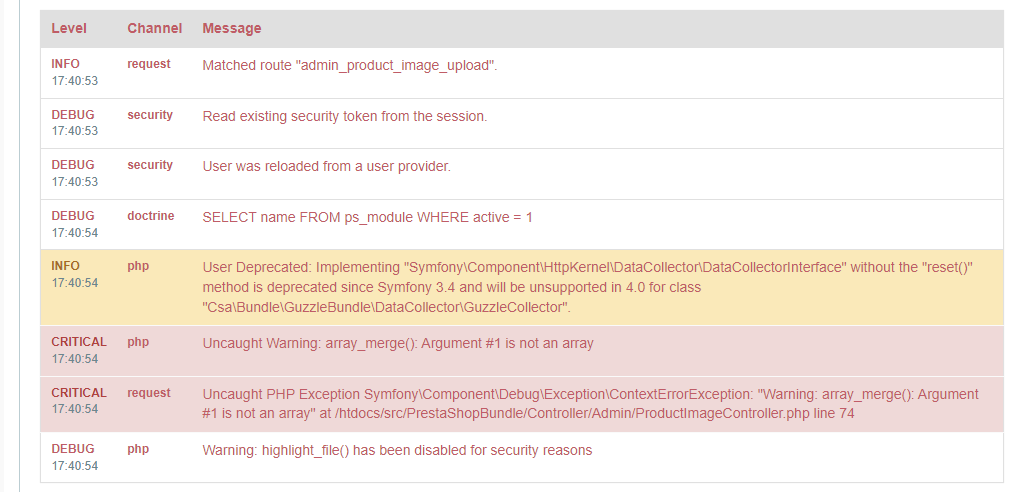The width and height of the screenshot is (1011, 492).
Task: Click the Channel column header
Action: click(154, 29)
